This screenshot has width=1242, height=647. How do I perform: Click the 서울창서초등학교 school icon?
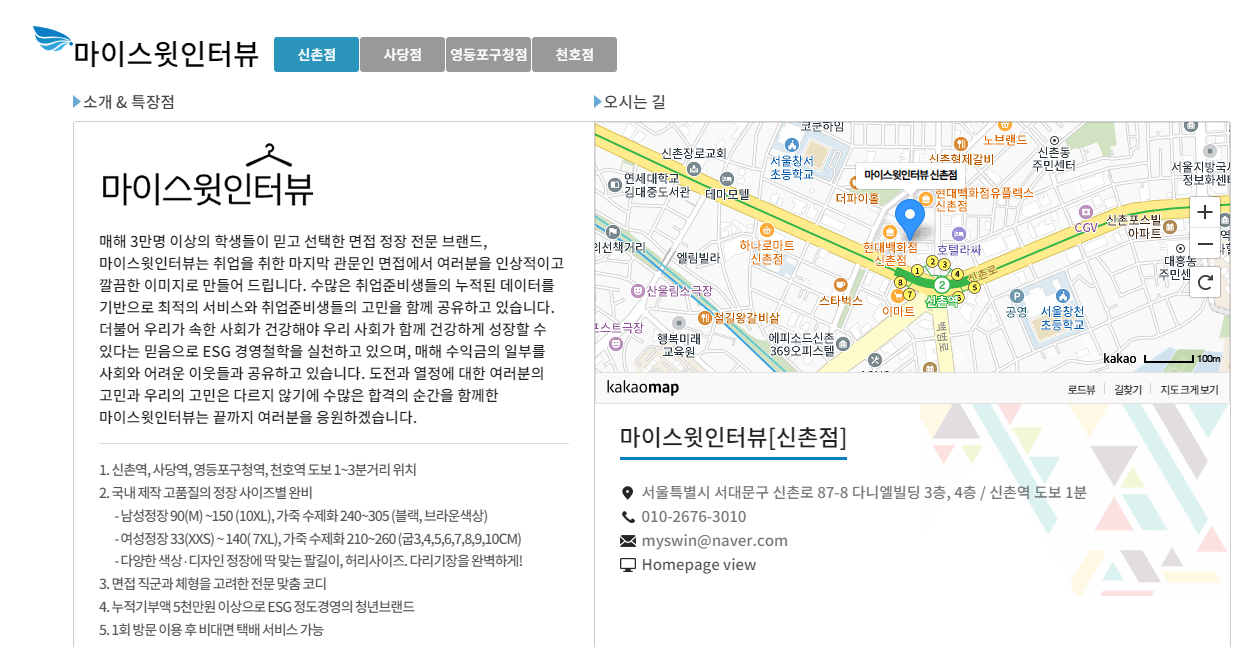pos(792,145)
